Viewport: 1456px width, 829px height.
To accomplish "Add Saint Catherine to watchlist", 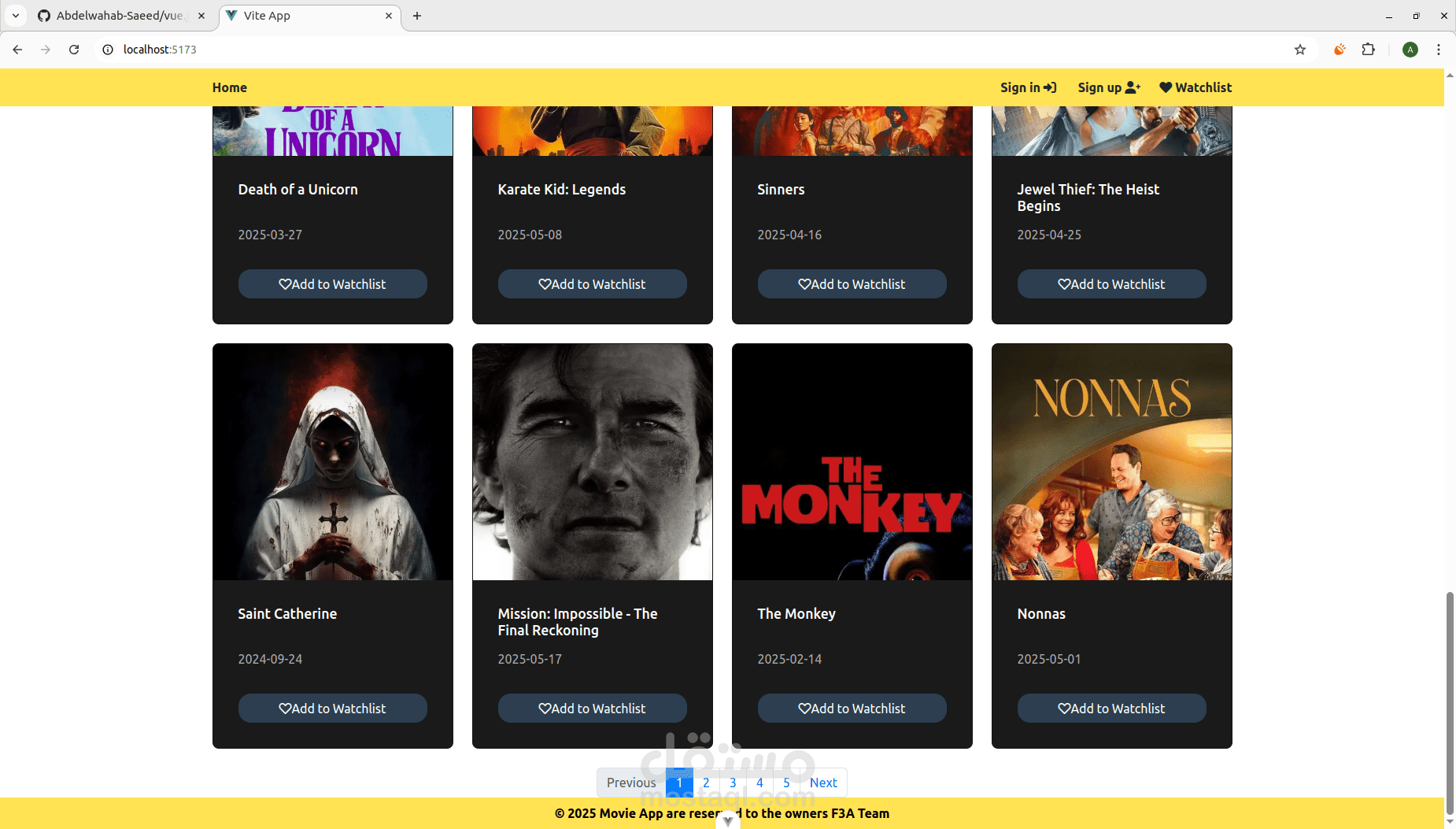I will pyautogui.click(x=333, y=709).
